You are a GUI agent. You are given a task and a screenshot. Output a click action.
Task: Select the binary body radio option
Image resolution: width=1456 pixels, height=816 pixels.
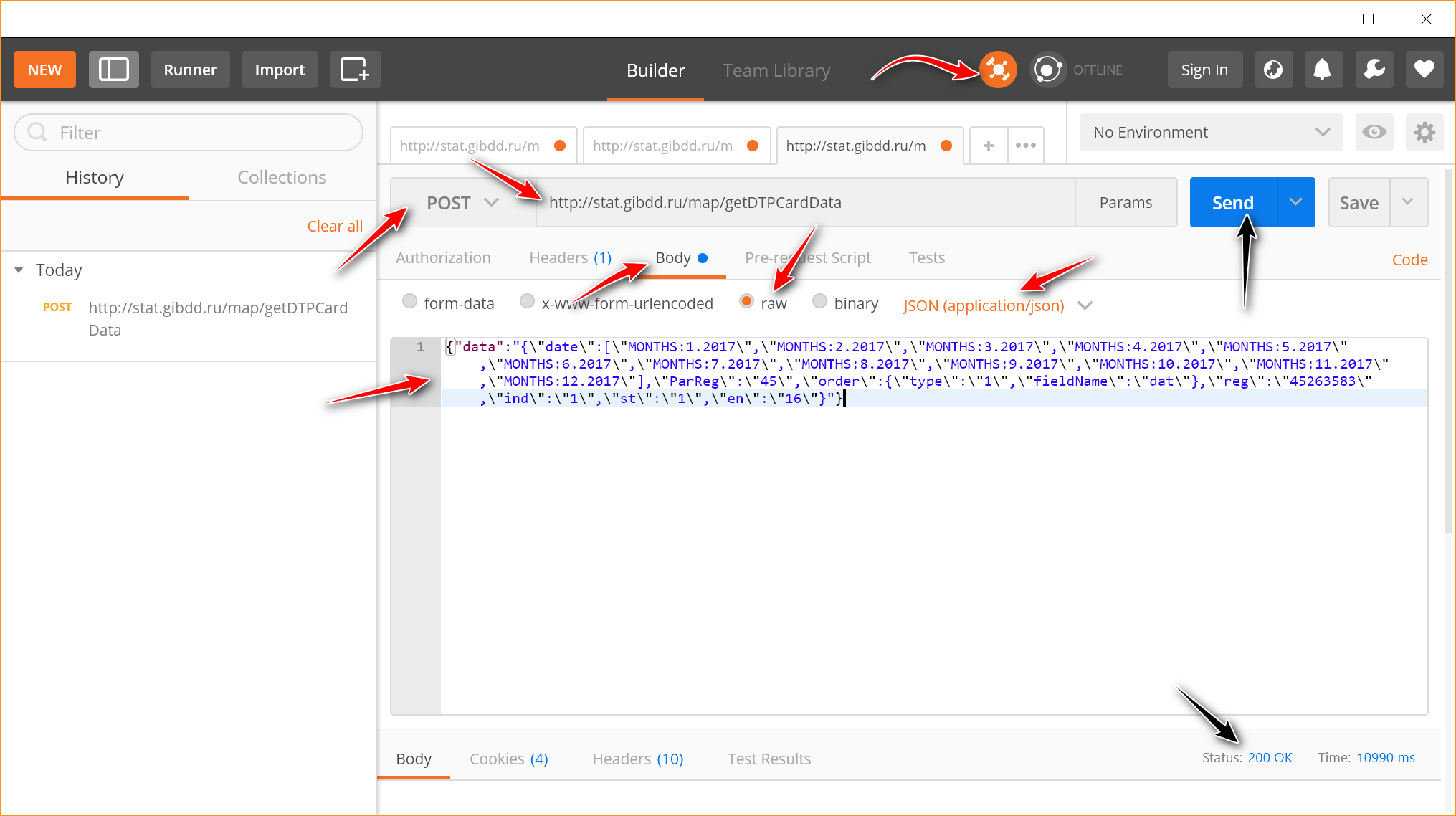[819, 301]
